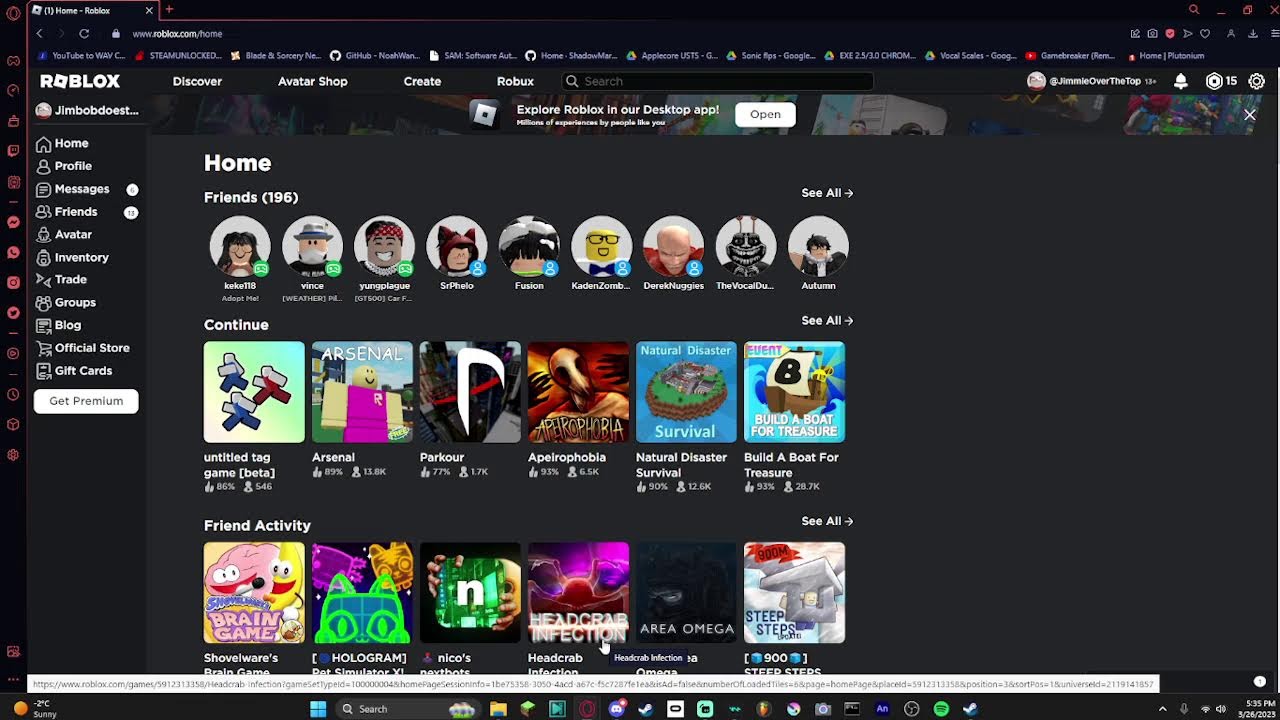This screenshot has height=720, width=1280.
Task: Open the notifications bell
Action: [1181, 81]
